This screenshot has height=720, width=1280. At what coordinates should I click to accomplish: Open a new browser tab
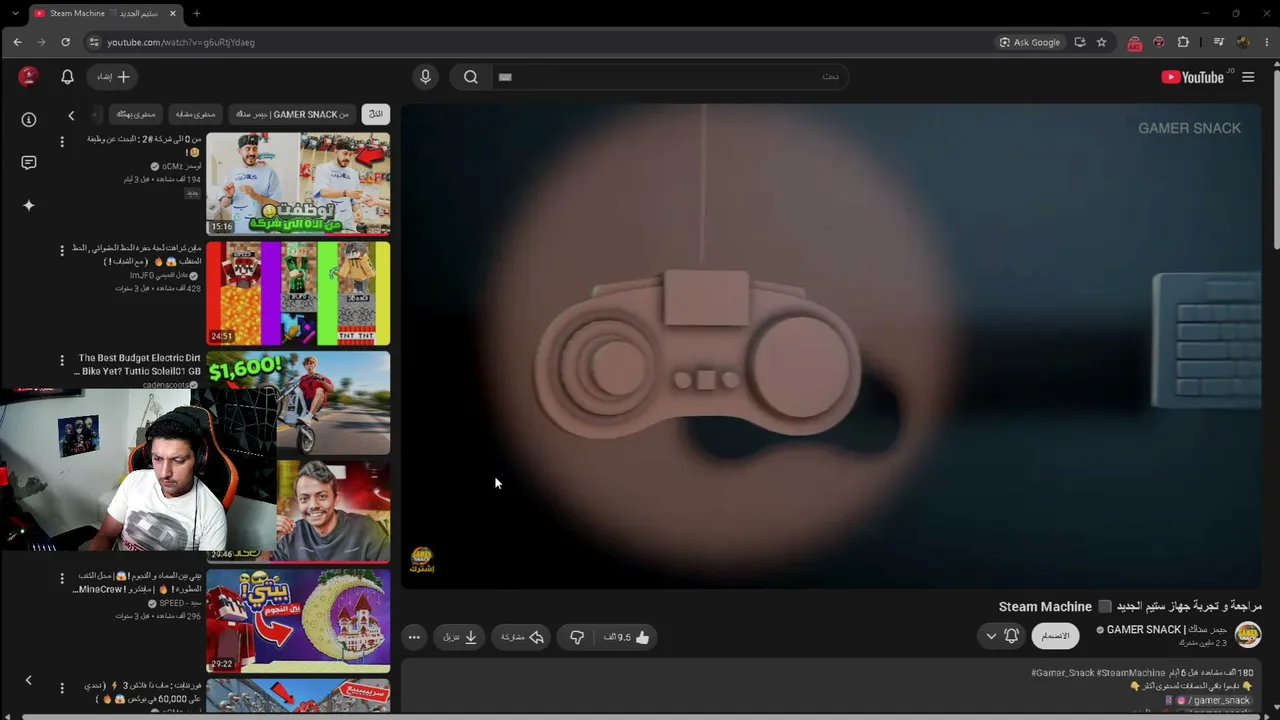click(196, 13)
